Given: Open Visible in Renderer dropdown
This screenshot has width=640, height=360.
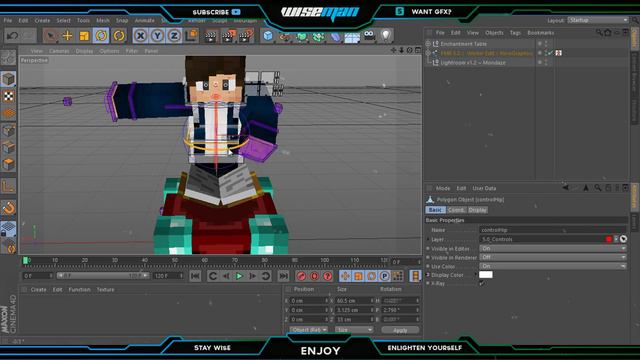Looking at the screenshot, I should [x=553, y=258].
